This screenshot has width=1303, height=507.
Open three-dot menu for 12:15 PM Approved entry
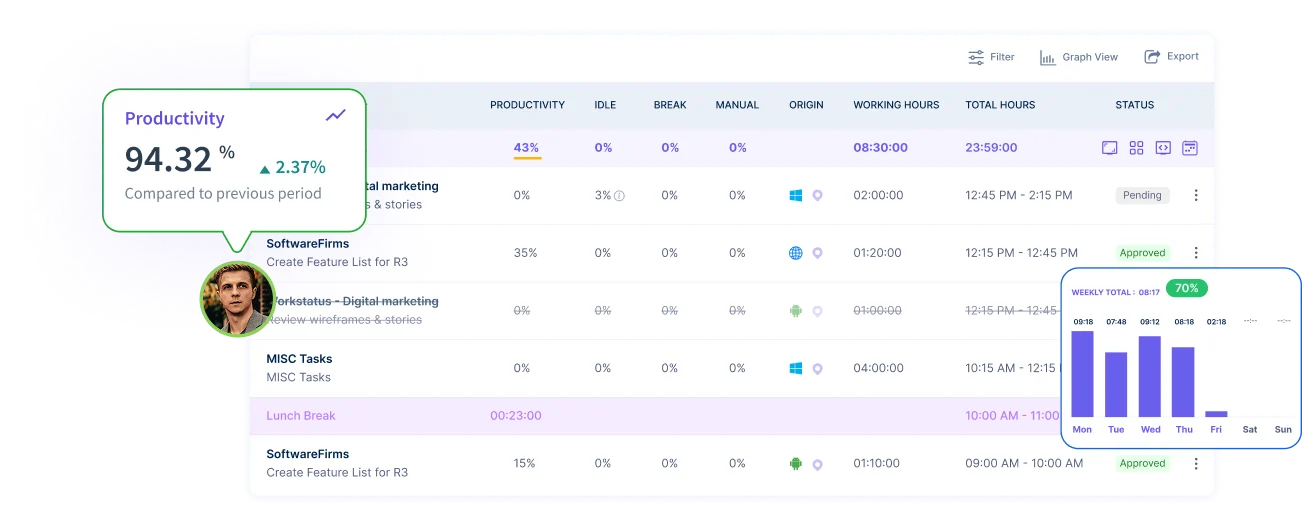pos(1196,253)
